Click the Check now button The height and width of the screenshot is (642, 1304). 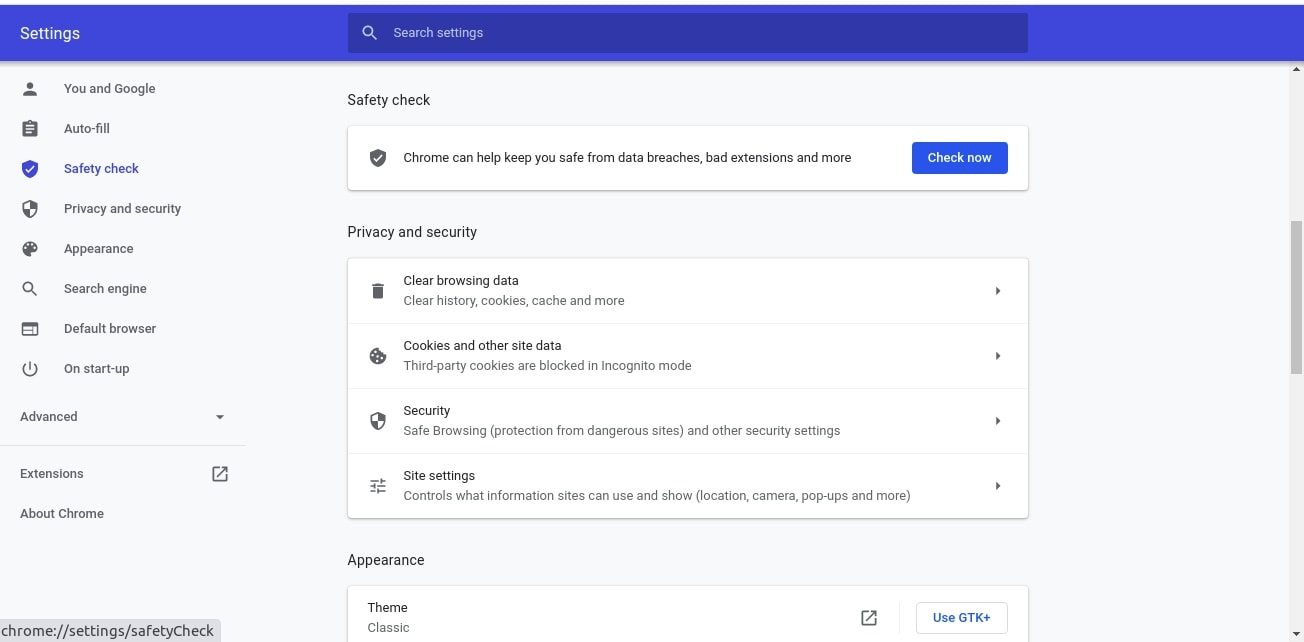coord(959,158)
